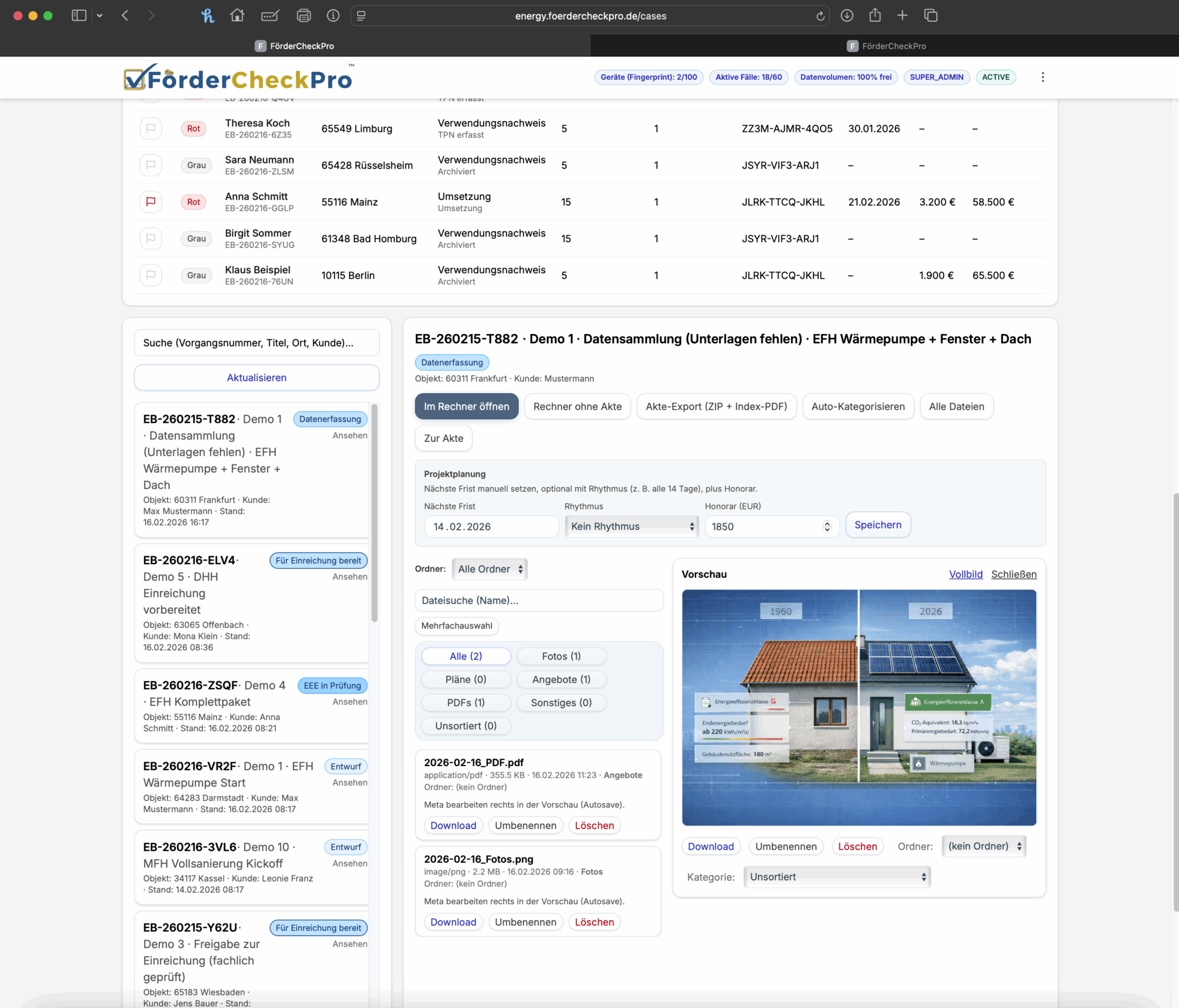
Task: Reload the page with the refresh icon
Action: tap(820, 16)
